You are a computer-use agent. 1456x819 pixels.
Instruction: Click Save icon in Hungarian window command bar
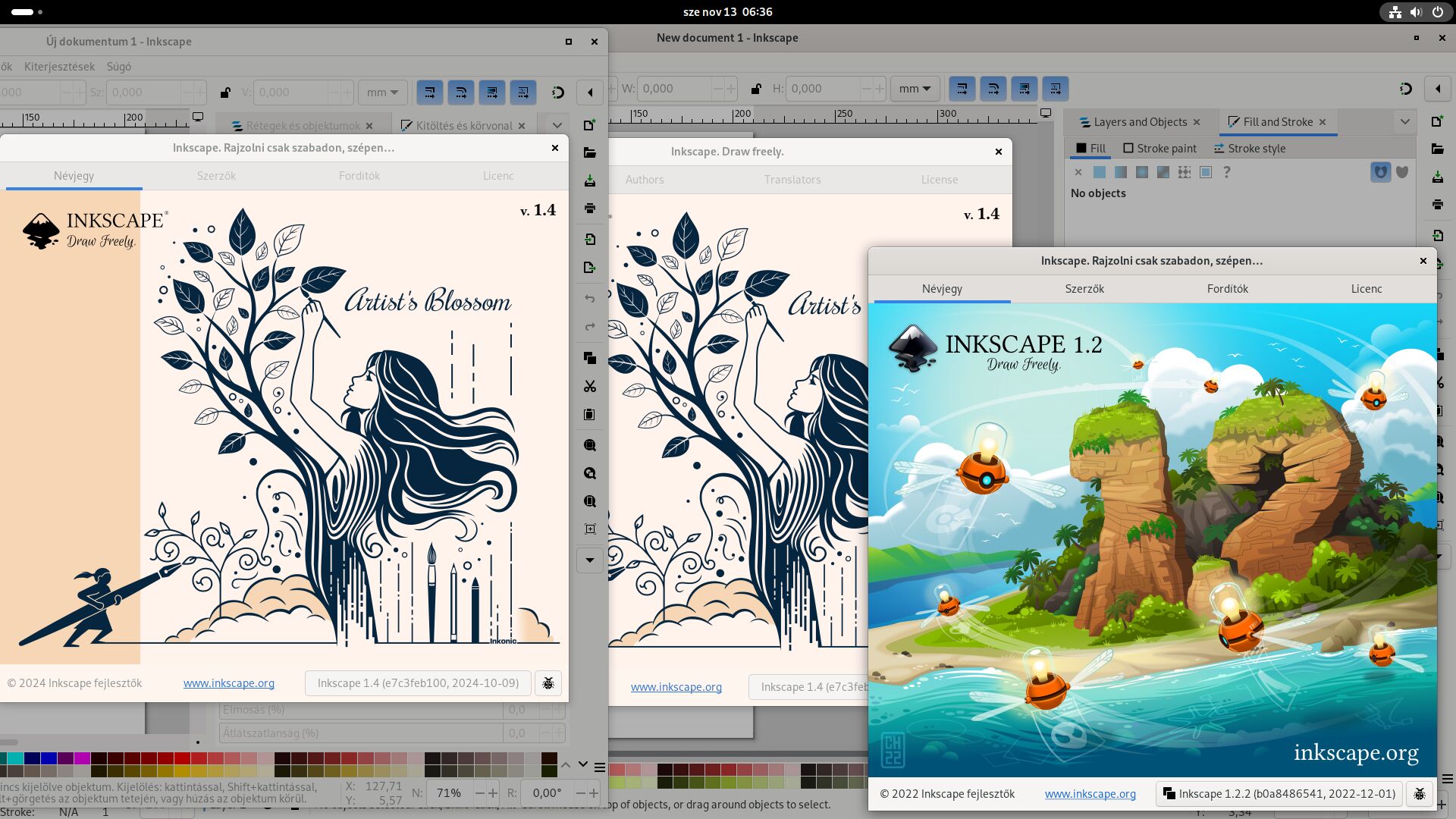tap(590, 180)
